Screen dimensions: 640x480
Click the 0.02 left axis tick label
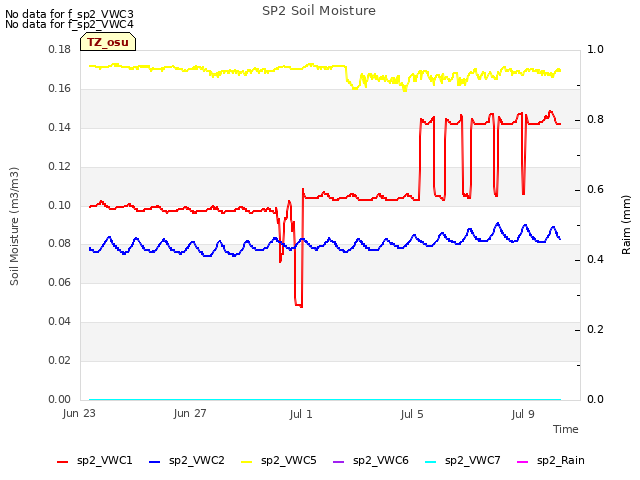pos(60,360)
